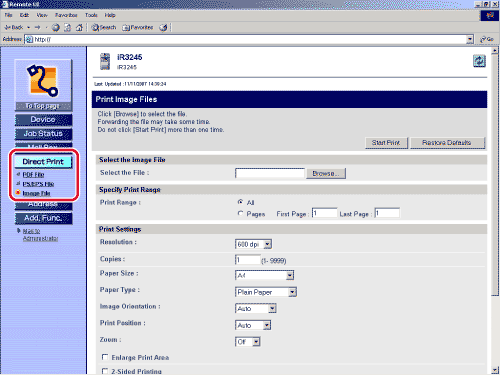Click the iR3245 device icon
This screenshot has width=500, height=375.
click(x=105, y=61)
